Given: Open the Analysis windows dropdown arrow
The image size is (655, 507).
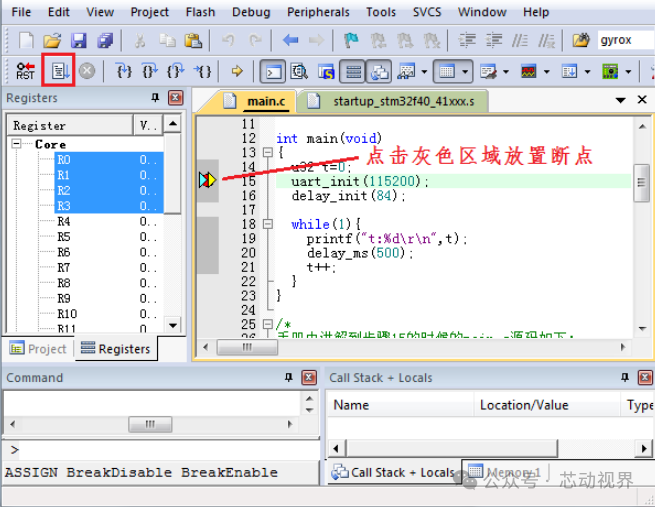Looking at the screenshot, I should pos(546,72).
